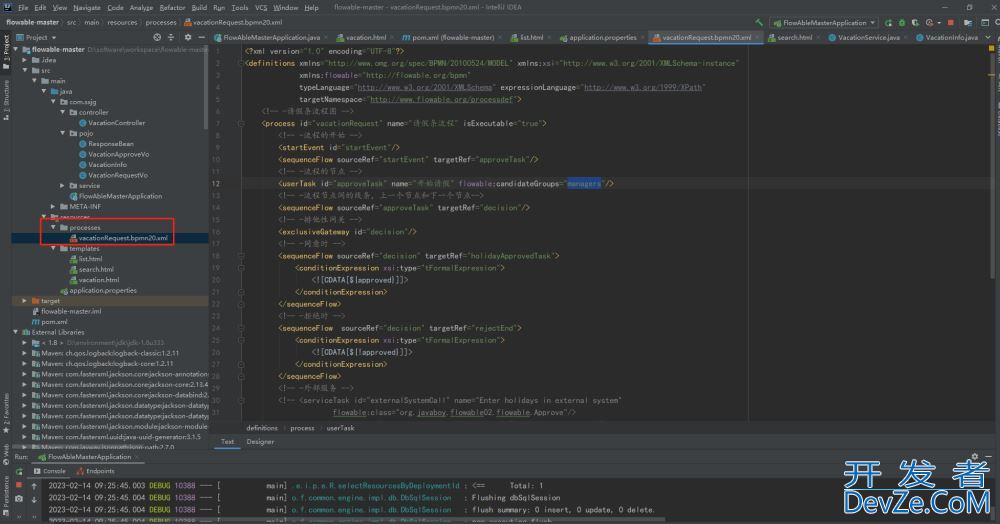Click the scroll down arrow in console
Screen dimensions: 1000x524
coord(34,499)
